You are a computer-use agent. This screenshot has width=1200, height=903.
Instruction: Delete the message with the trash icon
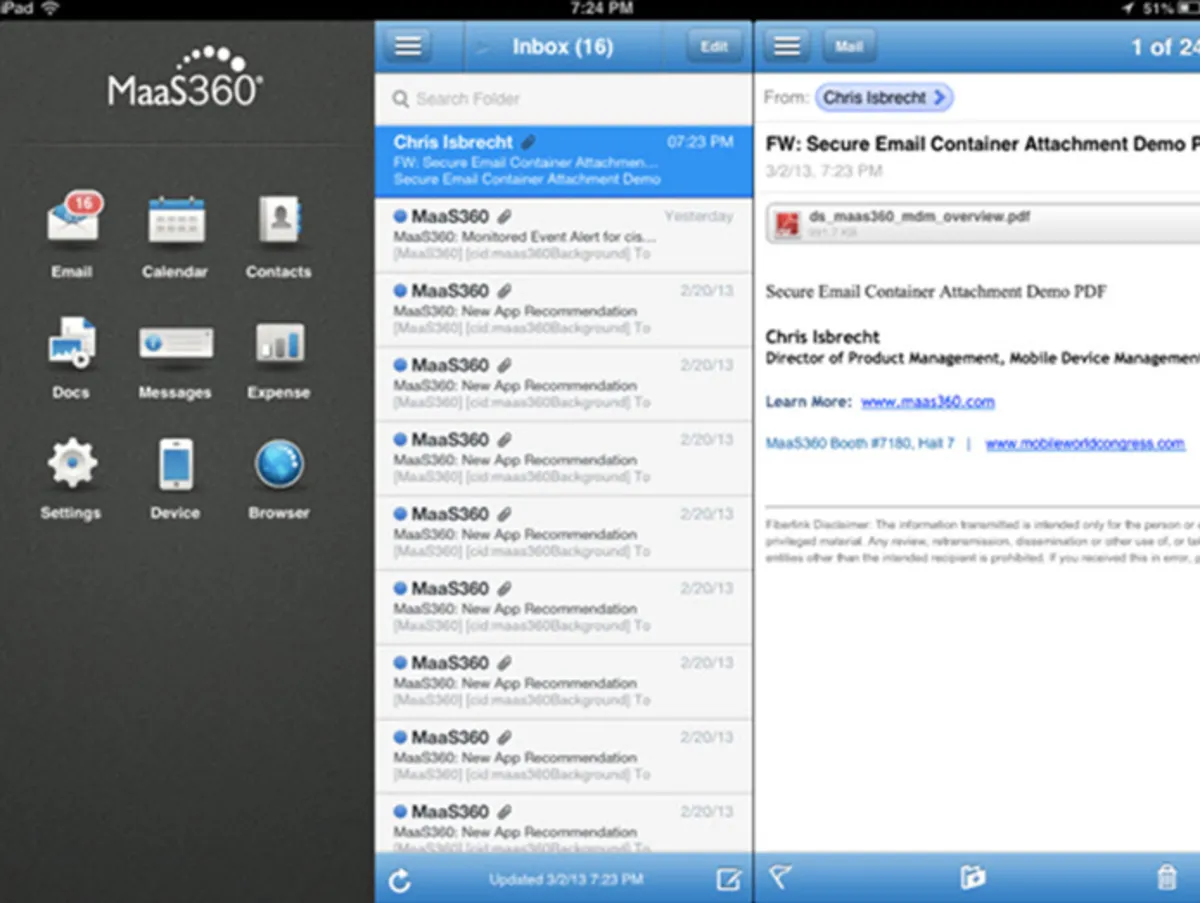click(x=1166, y=878)
